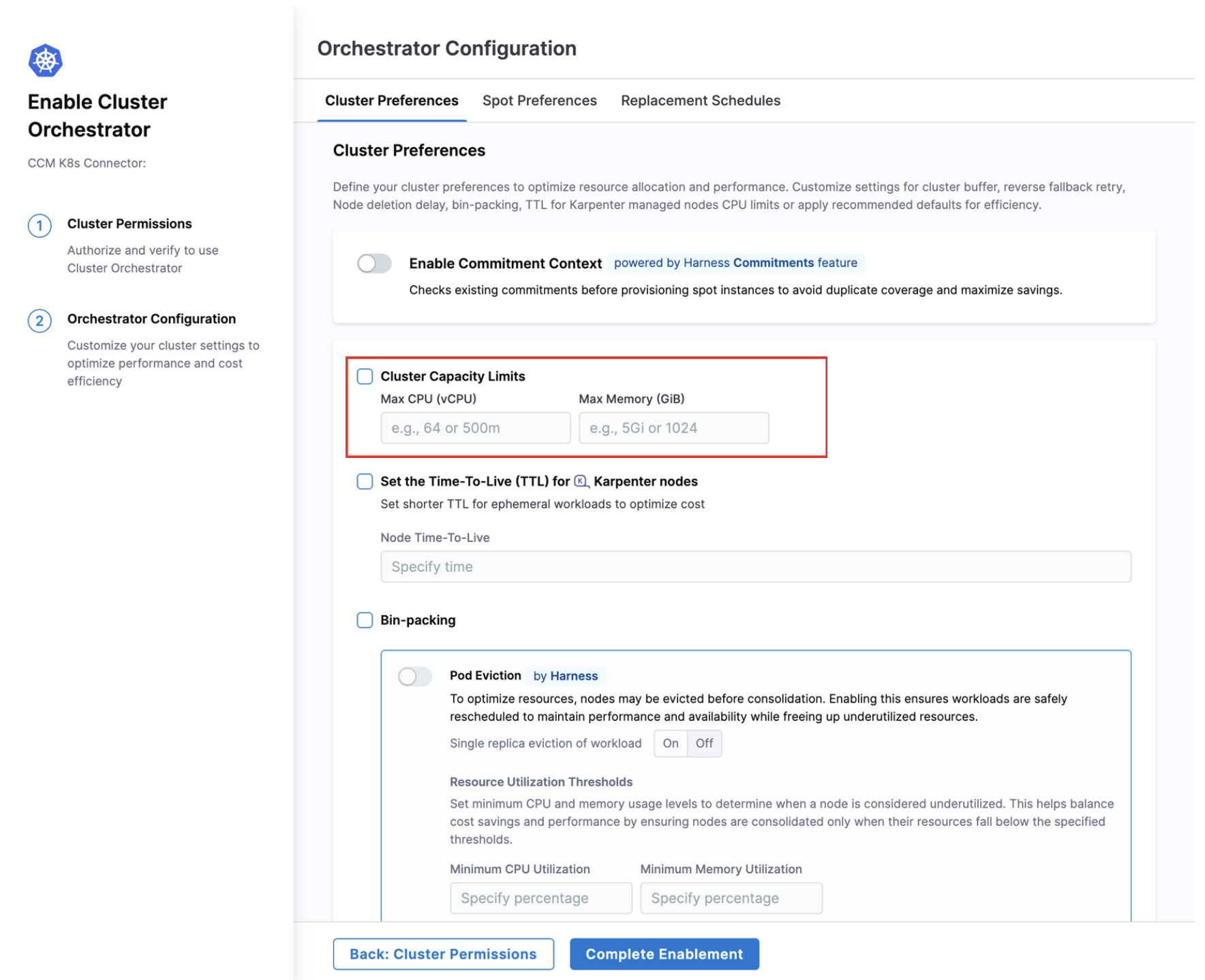Focus the Max CPU (vCPU) field
Viewport: 1205px width, 980px height.
coord(475,428)
